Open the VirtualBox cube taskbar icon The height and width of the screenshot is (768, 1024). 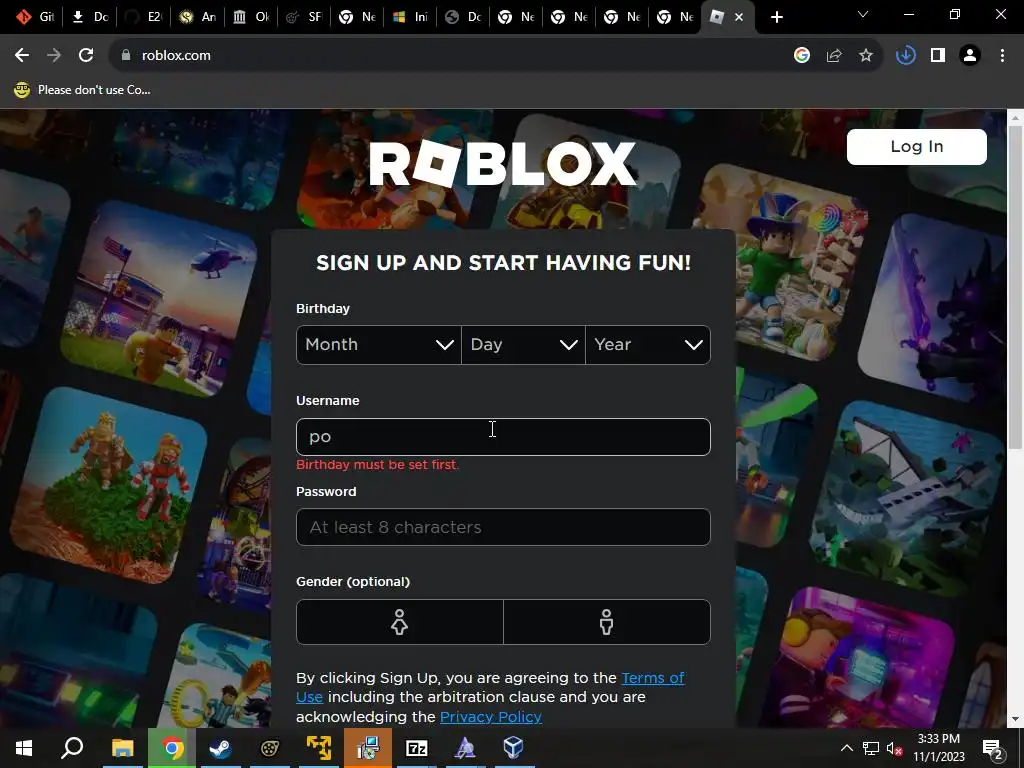pos(513,748)
